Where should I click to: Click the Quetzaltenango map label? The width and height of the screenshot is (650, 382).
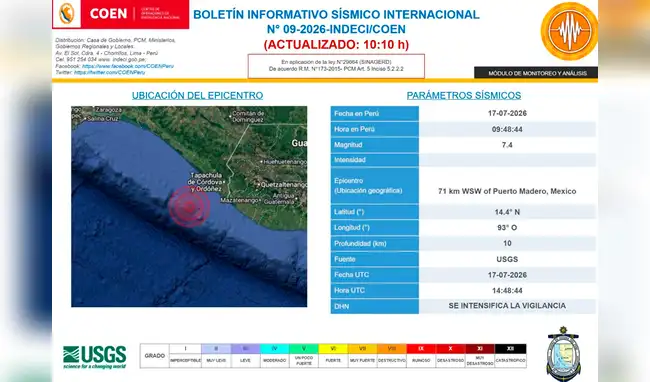click(x=284, y=185)
